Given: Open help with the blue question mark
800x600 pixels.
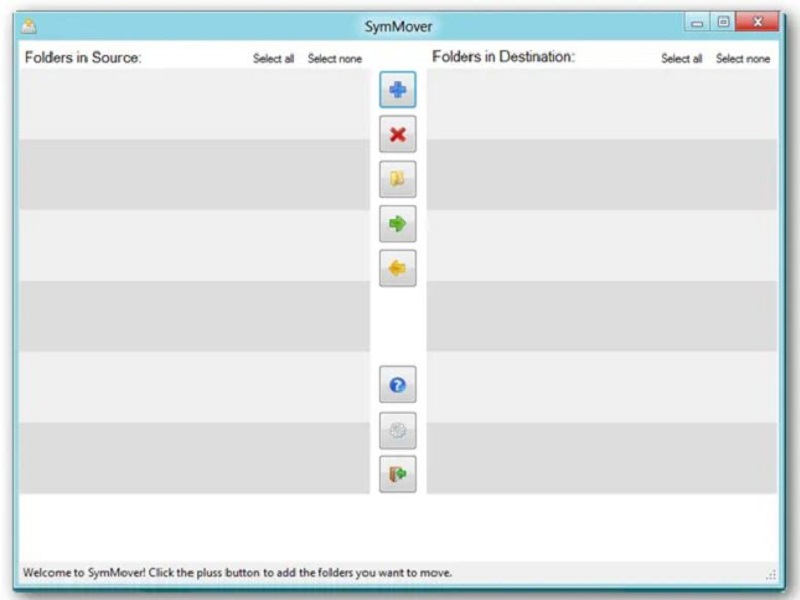Looking at the screenshot, I should [x=397, y=385].
